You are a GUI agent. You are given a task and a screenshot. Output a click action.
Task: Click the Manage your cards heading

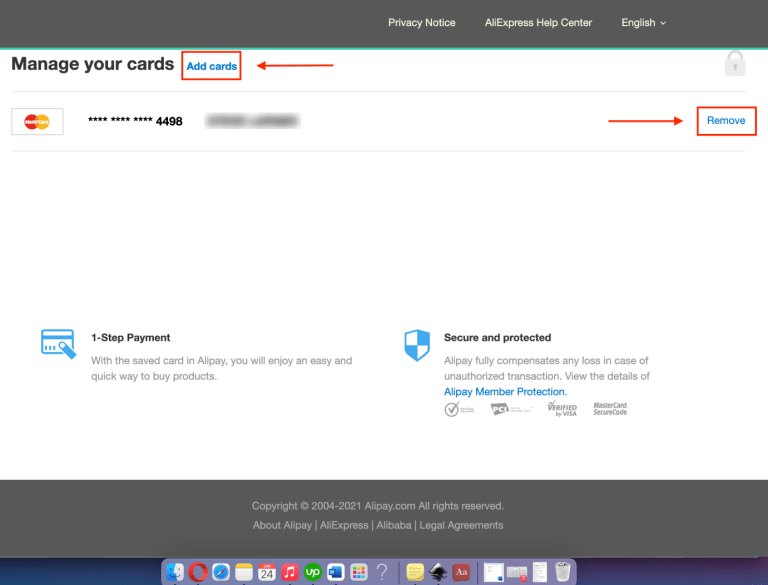point(93,64)
